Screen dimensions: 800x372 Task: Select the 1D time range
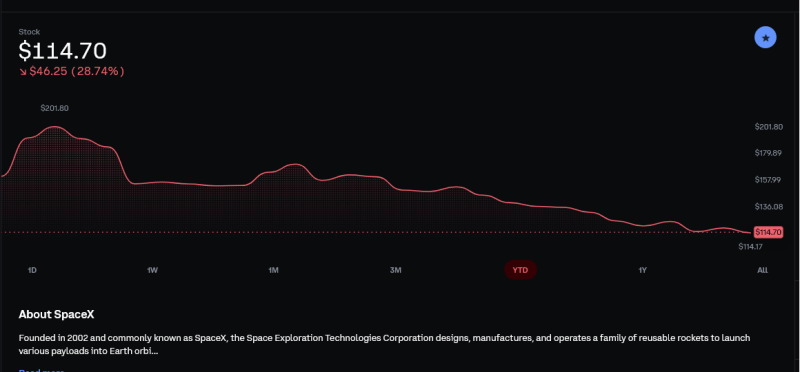point(32,270)
